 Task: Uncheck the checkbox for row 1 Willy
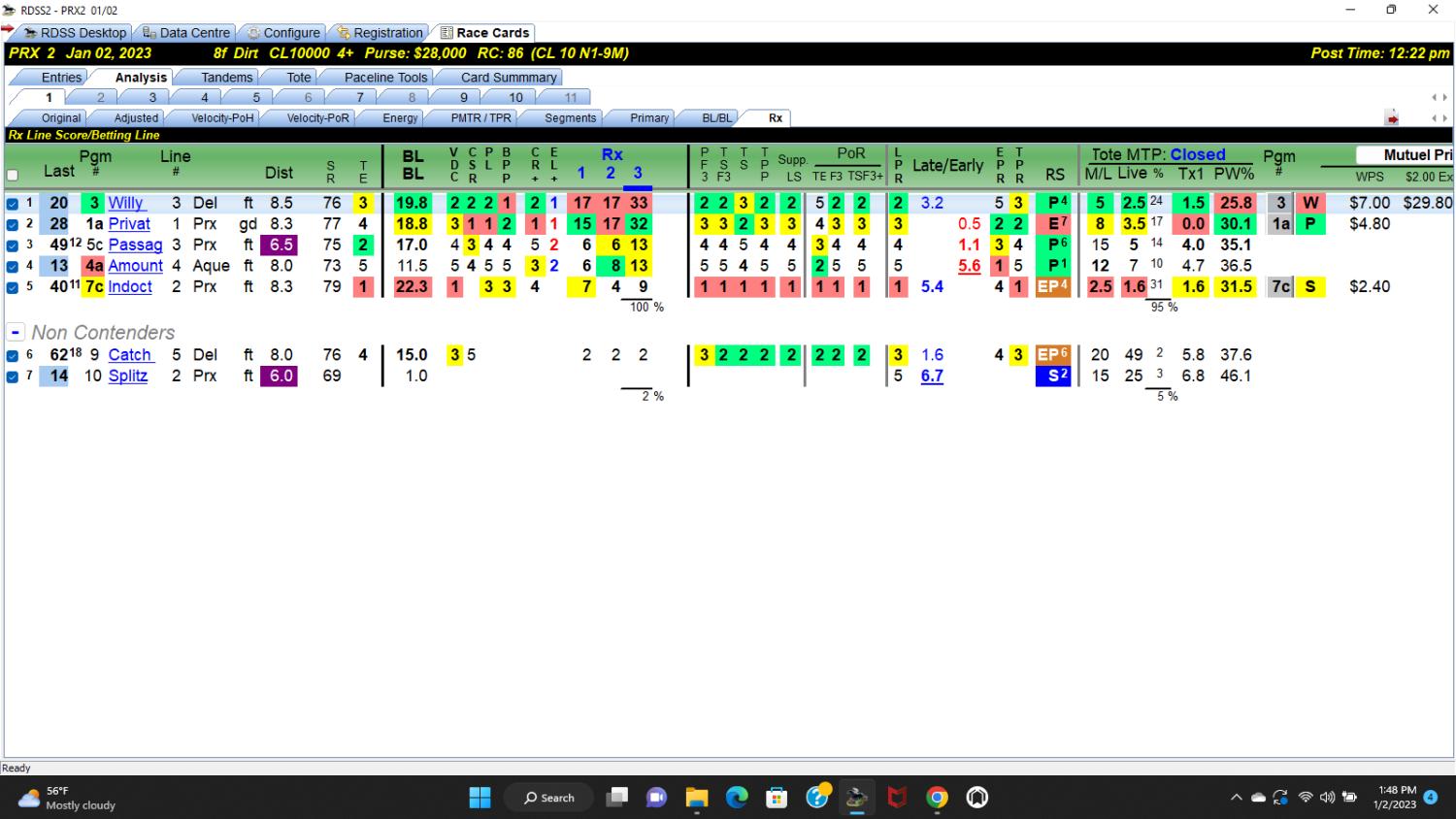point(13,204)
